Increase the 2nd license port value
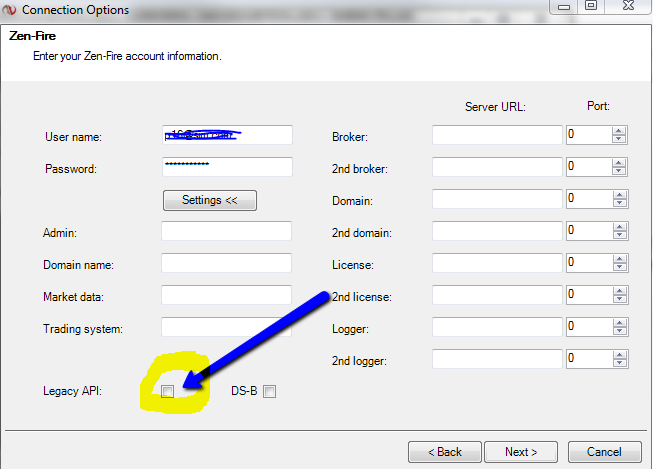The image size is (653, 469). pos(620,291)
